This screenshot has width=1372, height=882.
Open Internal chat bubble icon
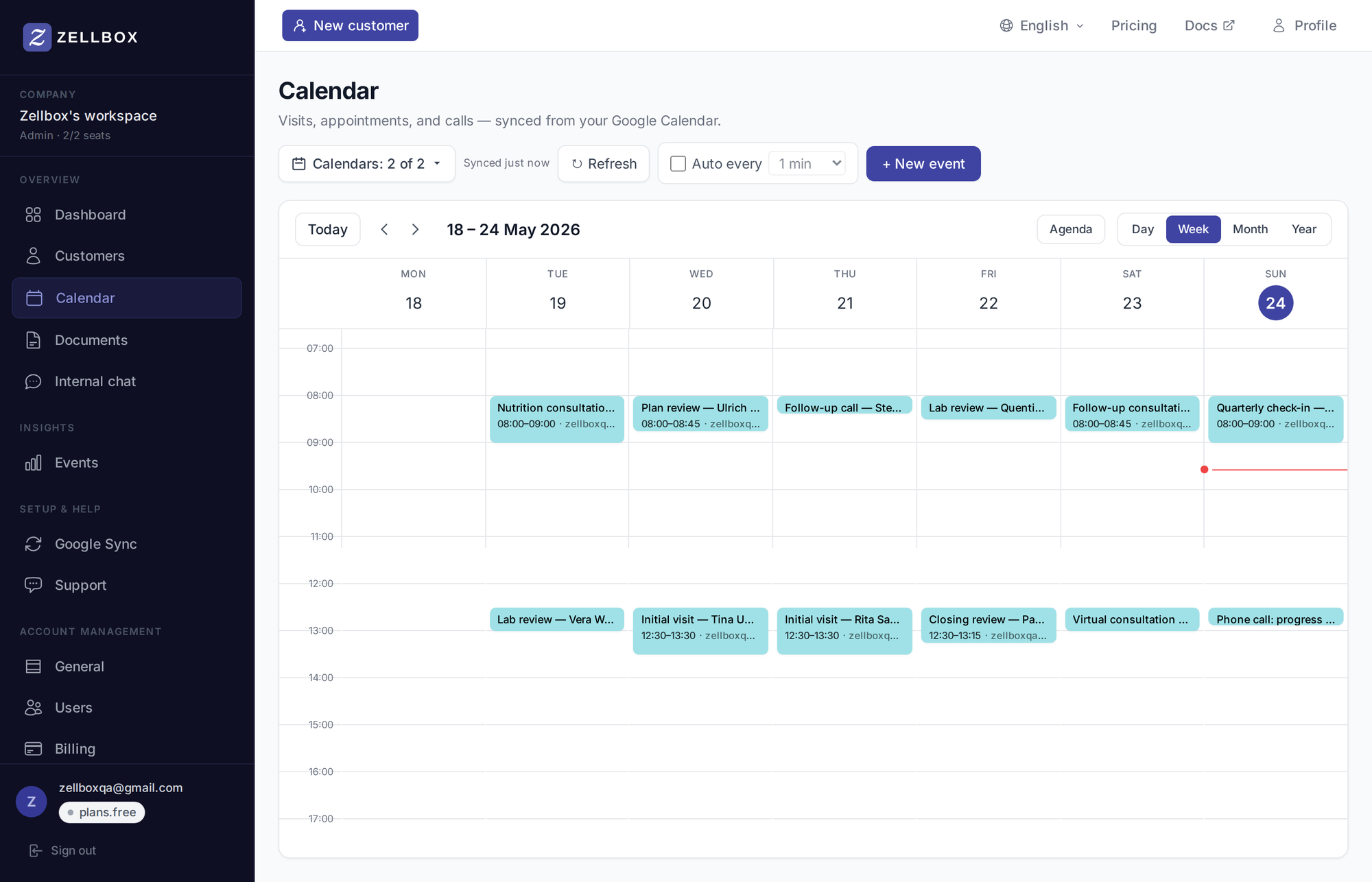[33, 381]
